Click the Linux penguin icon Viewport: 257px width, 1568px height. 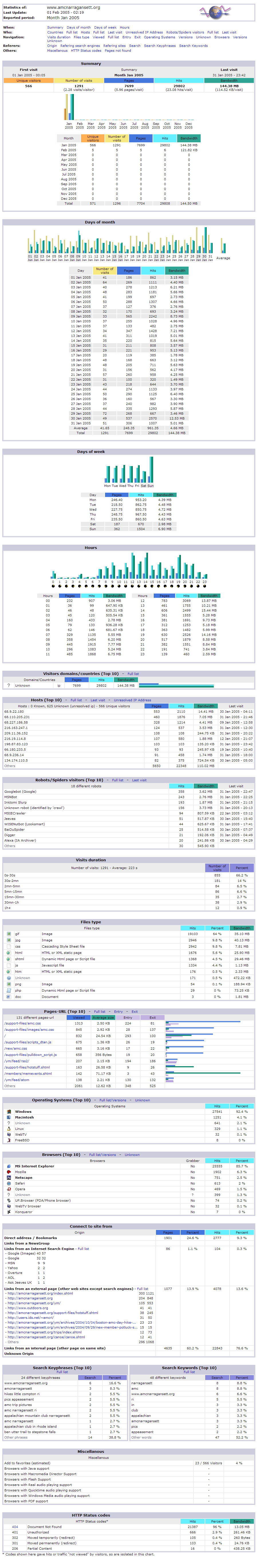coord(9,1128)
